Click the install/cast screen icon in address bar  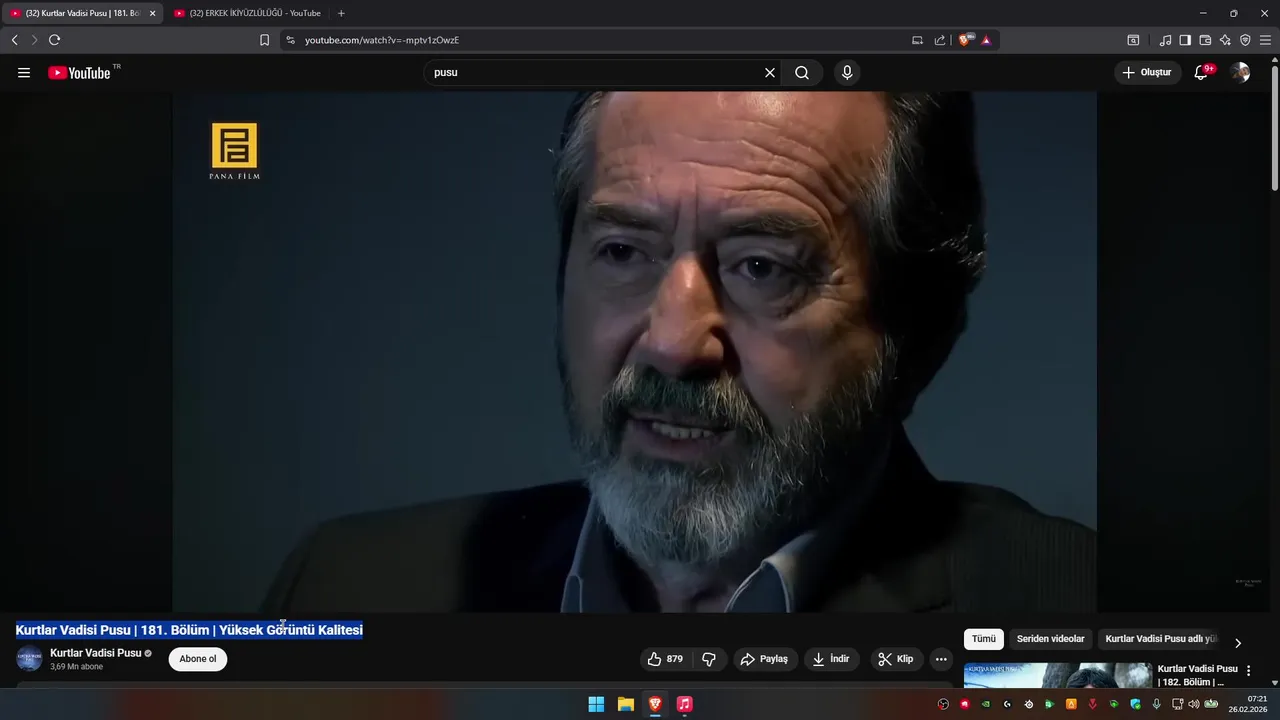click(x=917, y=40)
